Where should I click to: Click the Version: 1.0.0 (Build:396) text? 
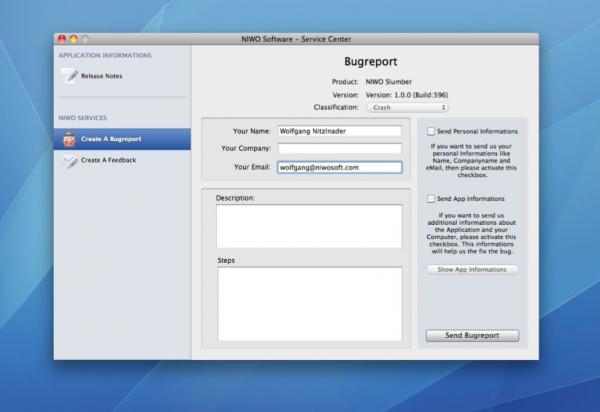click(406, 95)
